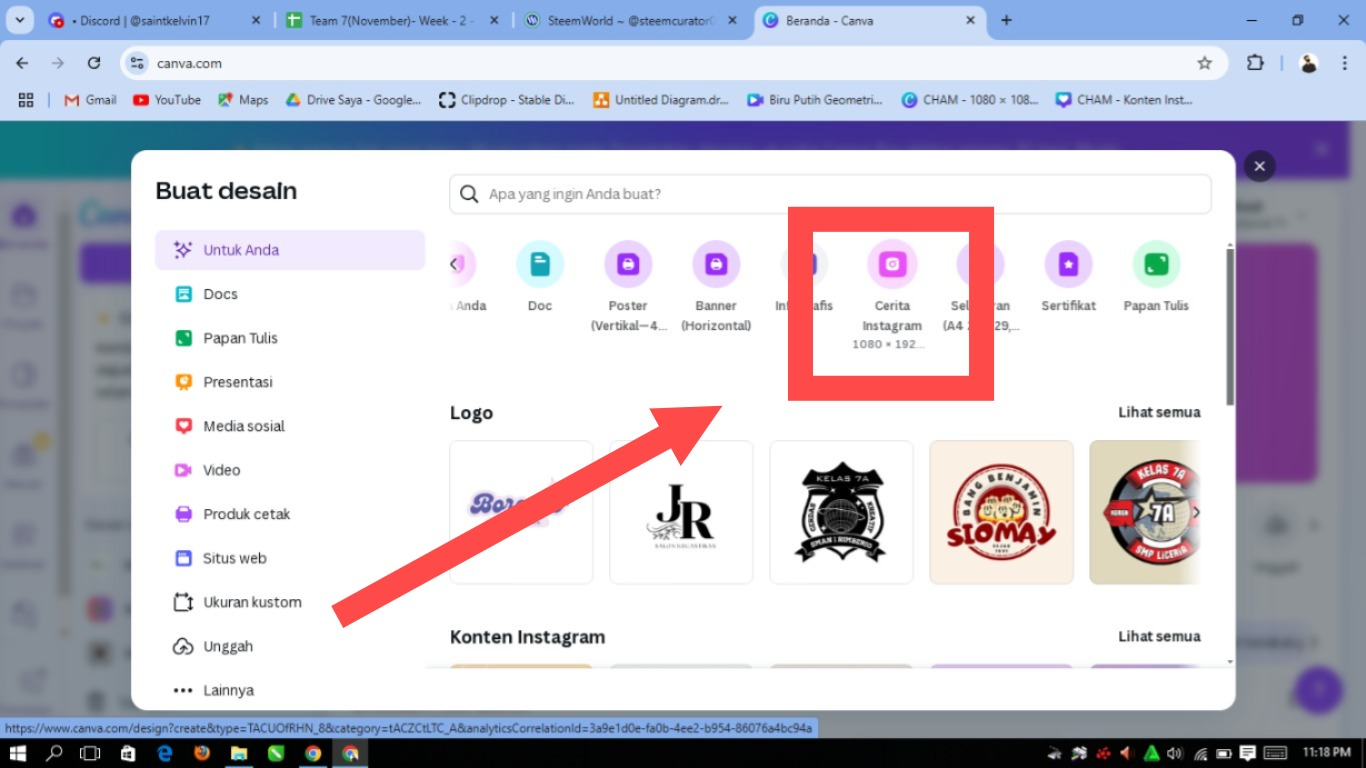This screenshot has width=1366, height=768.
Task: Expand the tab search dropdown
Action: (x=19, y=20)
